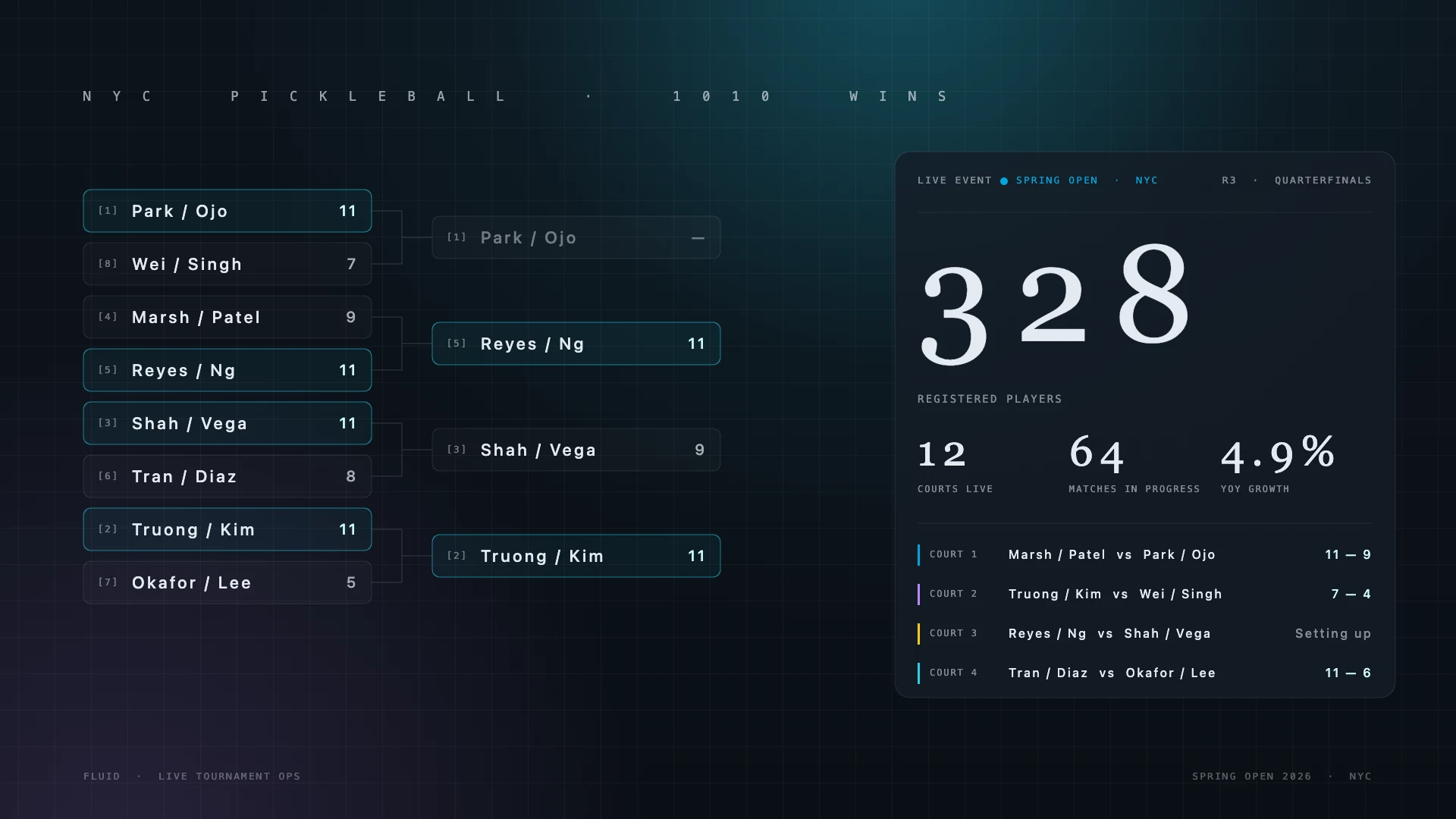Select the Wei / Singh bracket card
This screenshot has height=819, width=1456.
(x=227, y=264)
